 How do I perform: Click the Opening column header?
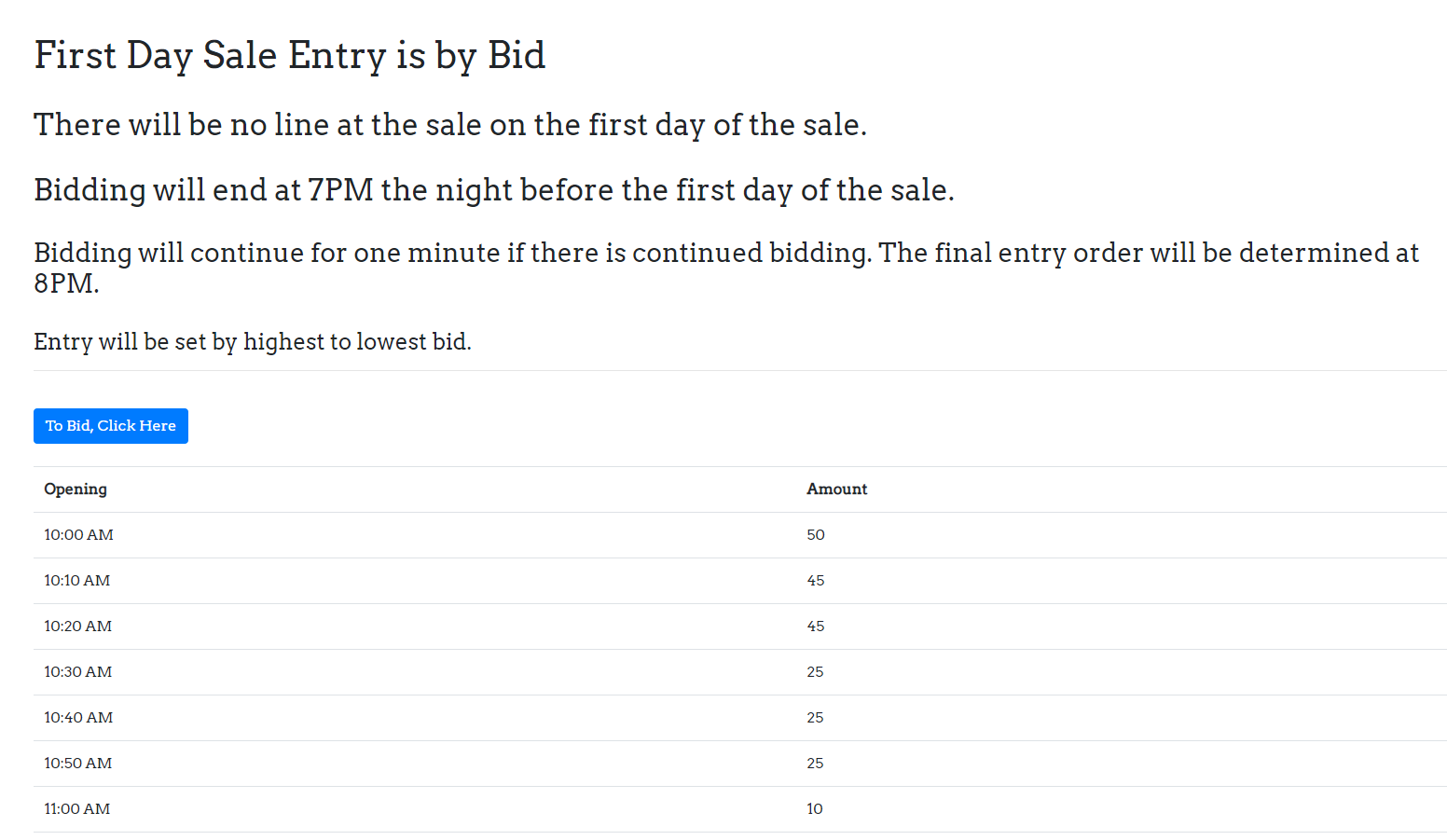point(76,489)
